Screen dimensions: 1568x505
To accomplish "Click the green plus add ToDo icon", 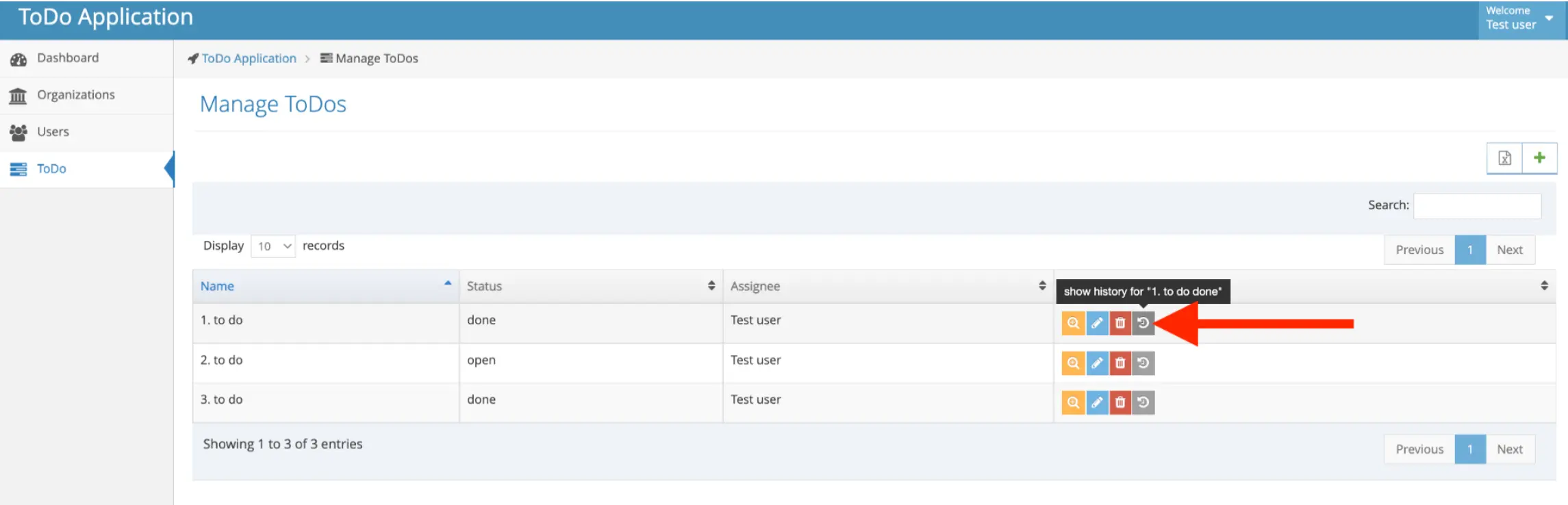I will coord(1539,158).
